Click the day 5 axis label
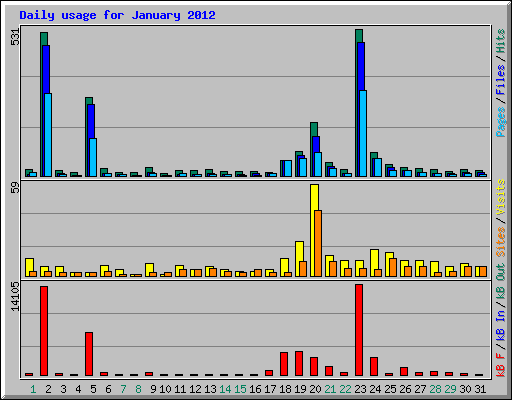 [x=93, y=389]
